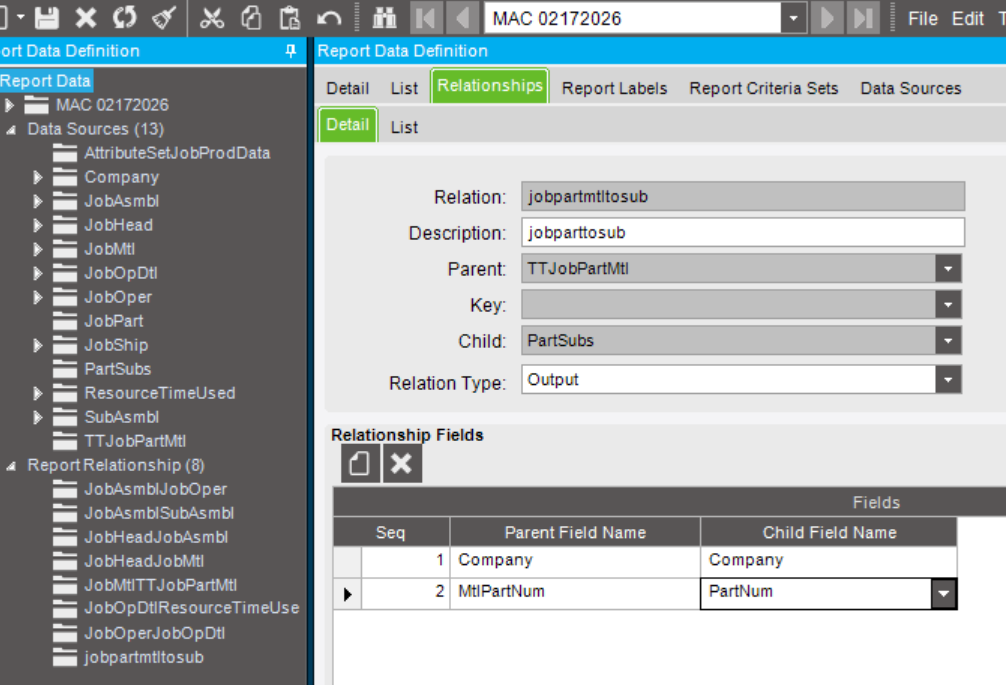This screenshot has height=685, width=1006.
Task: Click the Seq column header
Action: 391,532
